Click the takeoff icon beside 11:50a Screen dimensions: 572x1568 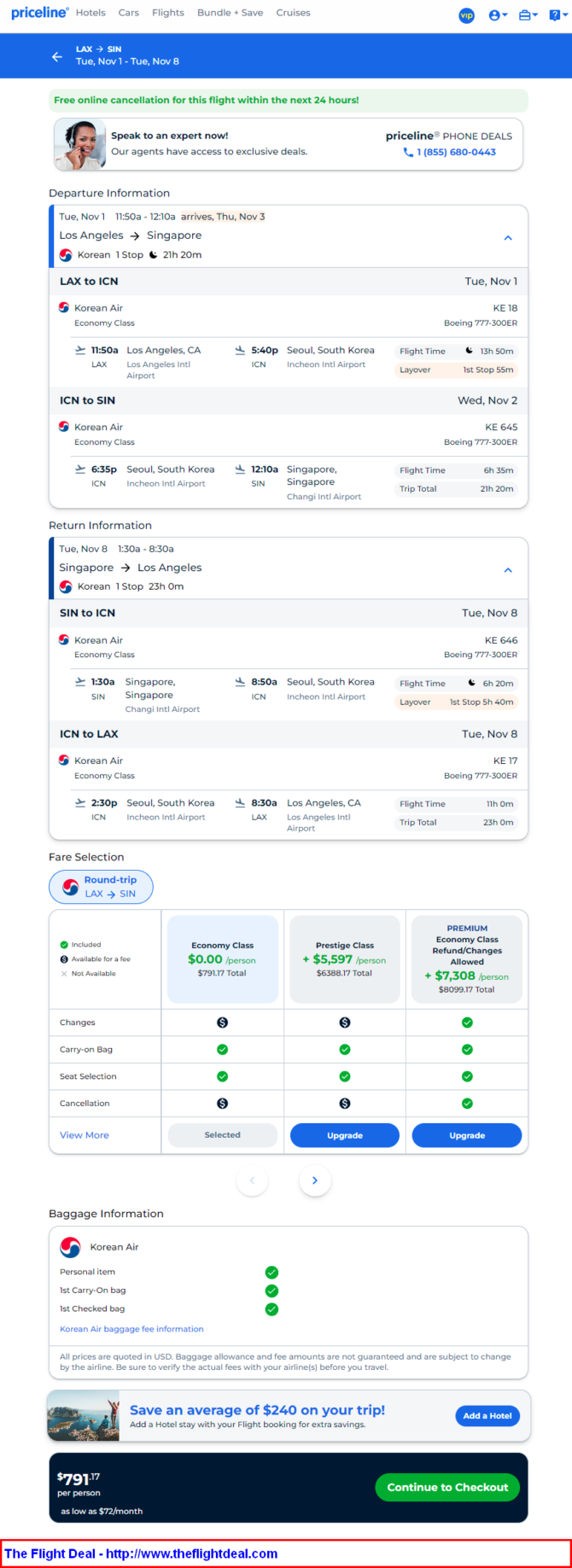[80, 350]
